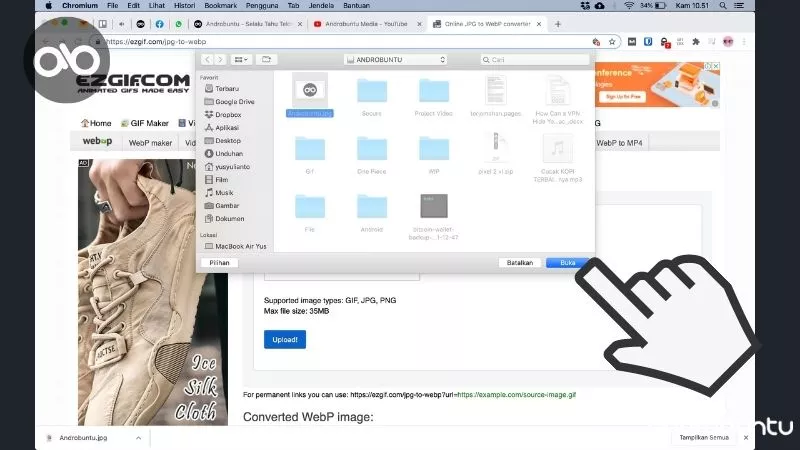Select Dropbox in the sidebar
The image size is (800, 450).
[223, 115]
